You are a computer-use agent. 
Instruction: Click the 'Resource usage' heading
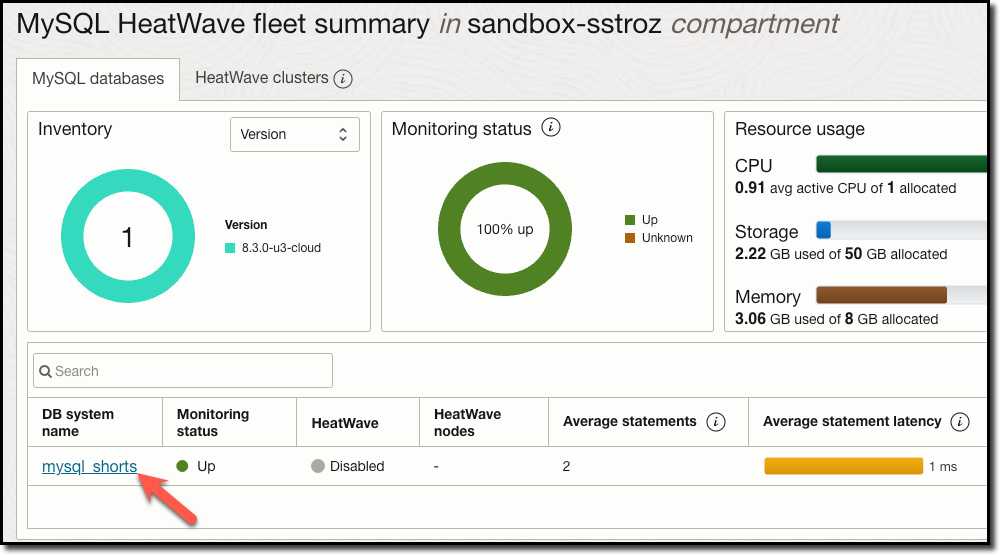coord(800,129)
